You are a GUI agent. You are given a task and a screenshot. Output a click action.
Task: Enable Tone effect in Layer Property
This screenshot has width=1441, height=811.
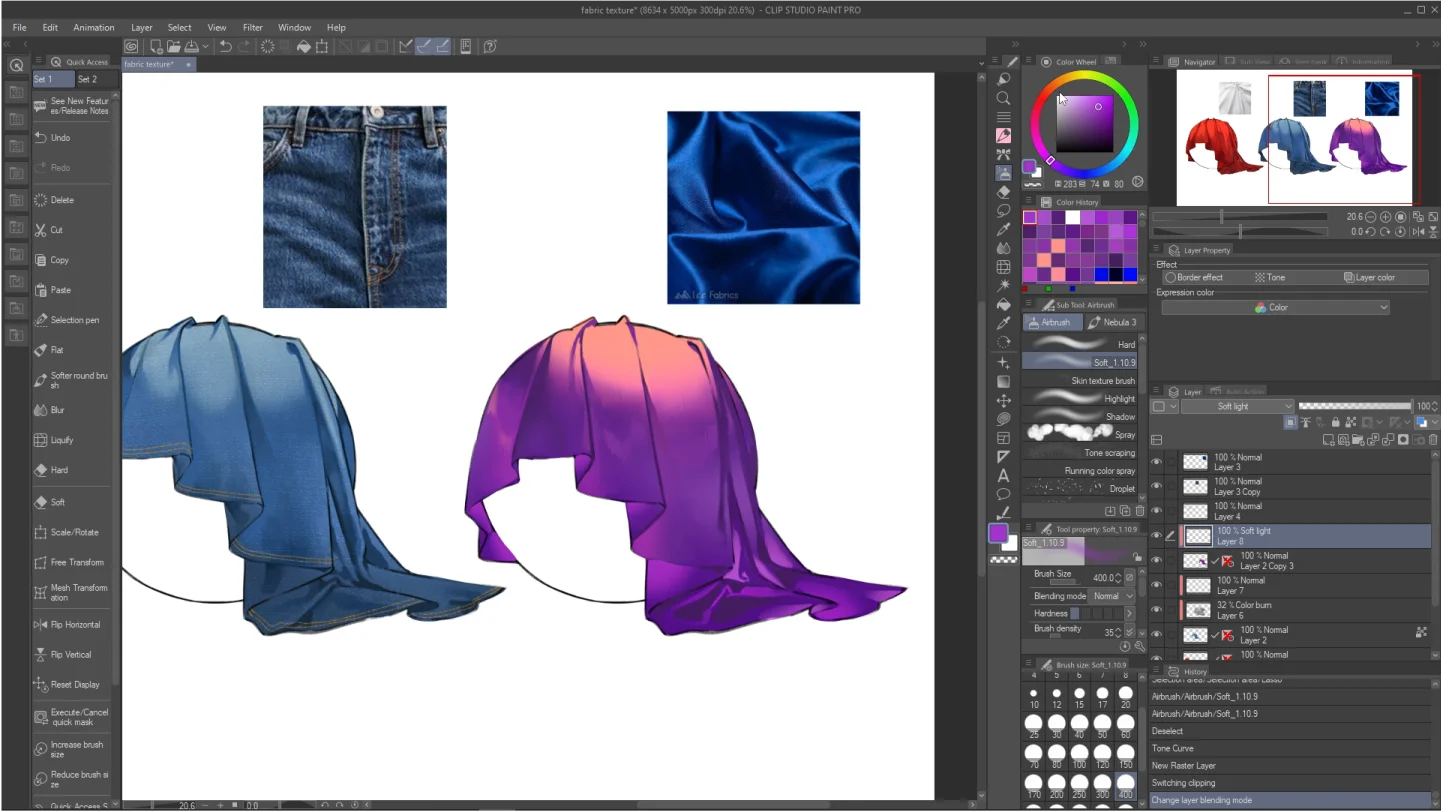[x=1270, y=277]
